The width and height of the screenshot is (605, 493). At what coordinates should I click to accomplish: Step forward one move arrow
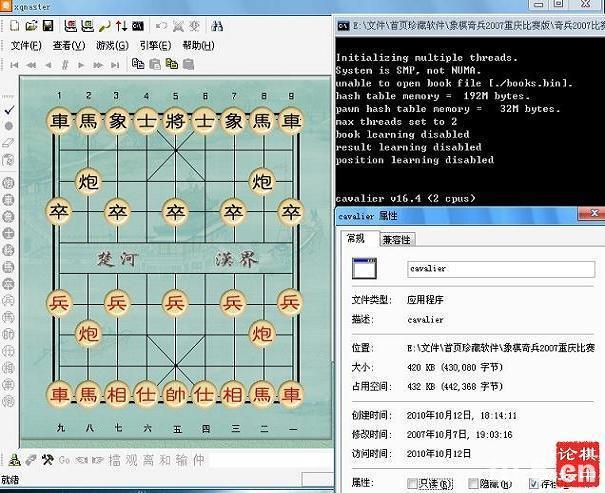tap(81, 65)
